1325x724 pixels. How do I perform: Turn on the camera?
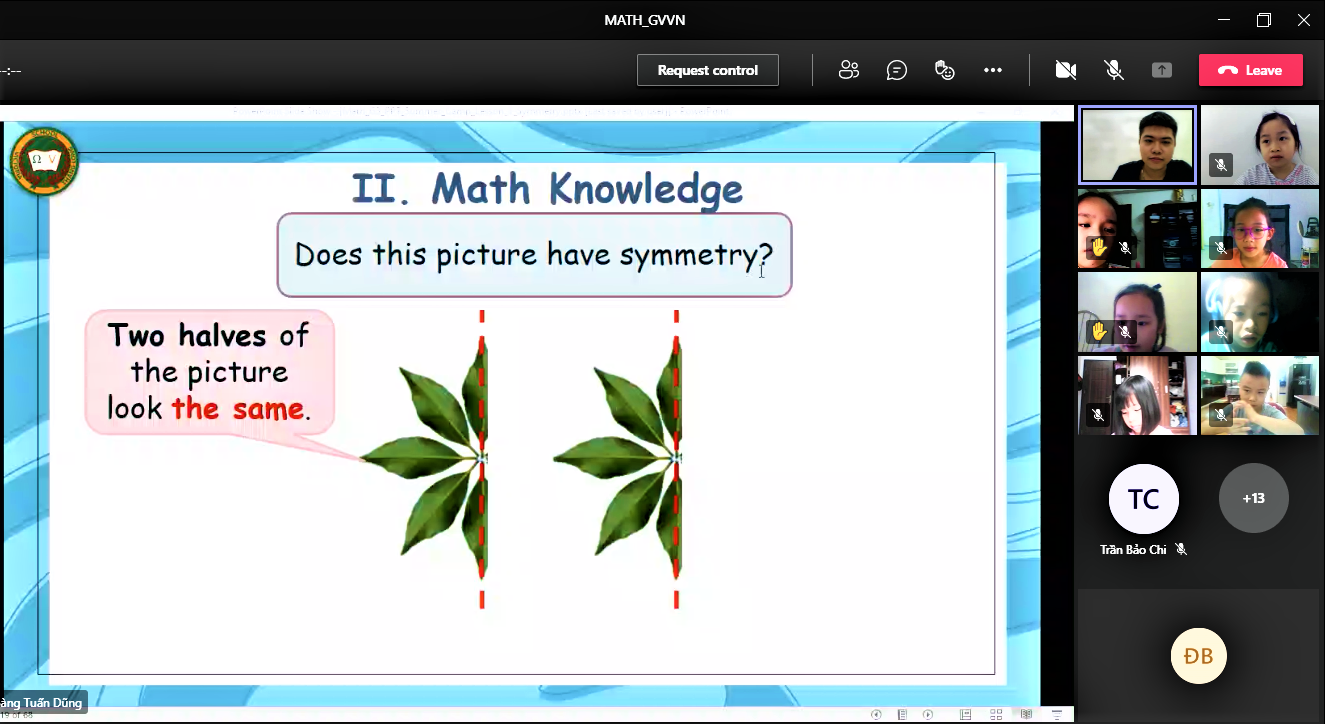pos(1066,70)
